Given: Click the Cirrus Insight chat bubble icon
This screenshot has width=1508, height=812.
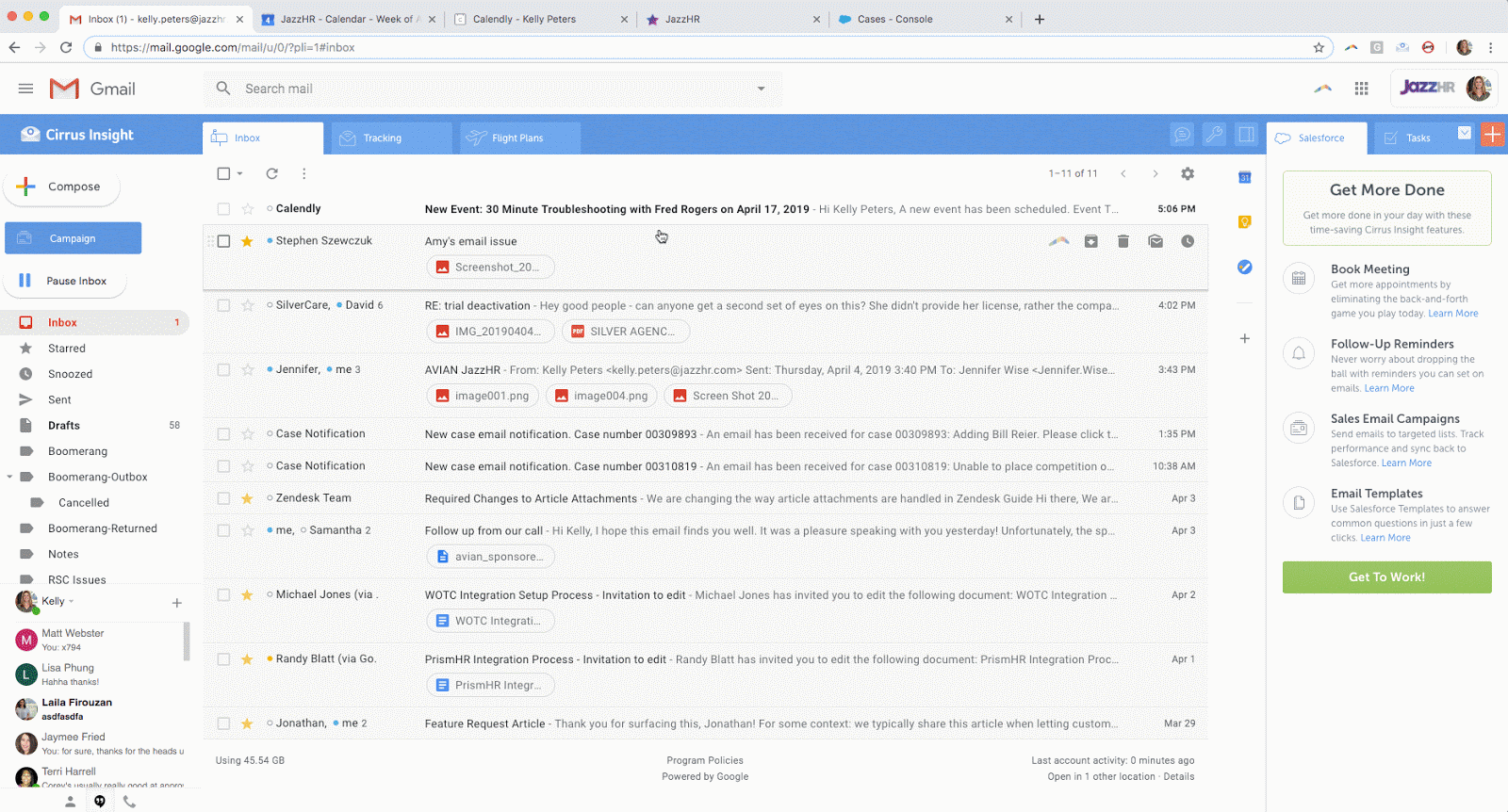Looking at the screenshot, I should point(1182,135).
